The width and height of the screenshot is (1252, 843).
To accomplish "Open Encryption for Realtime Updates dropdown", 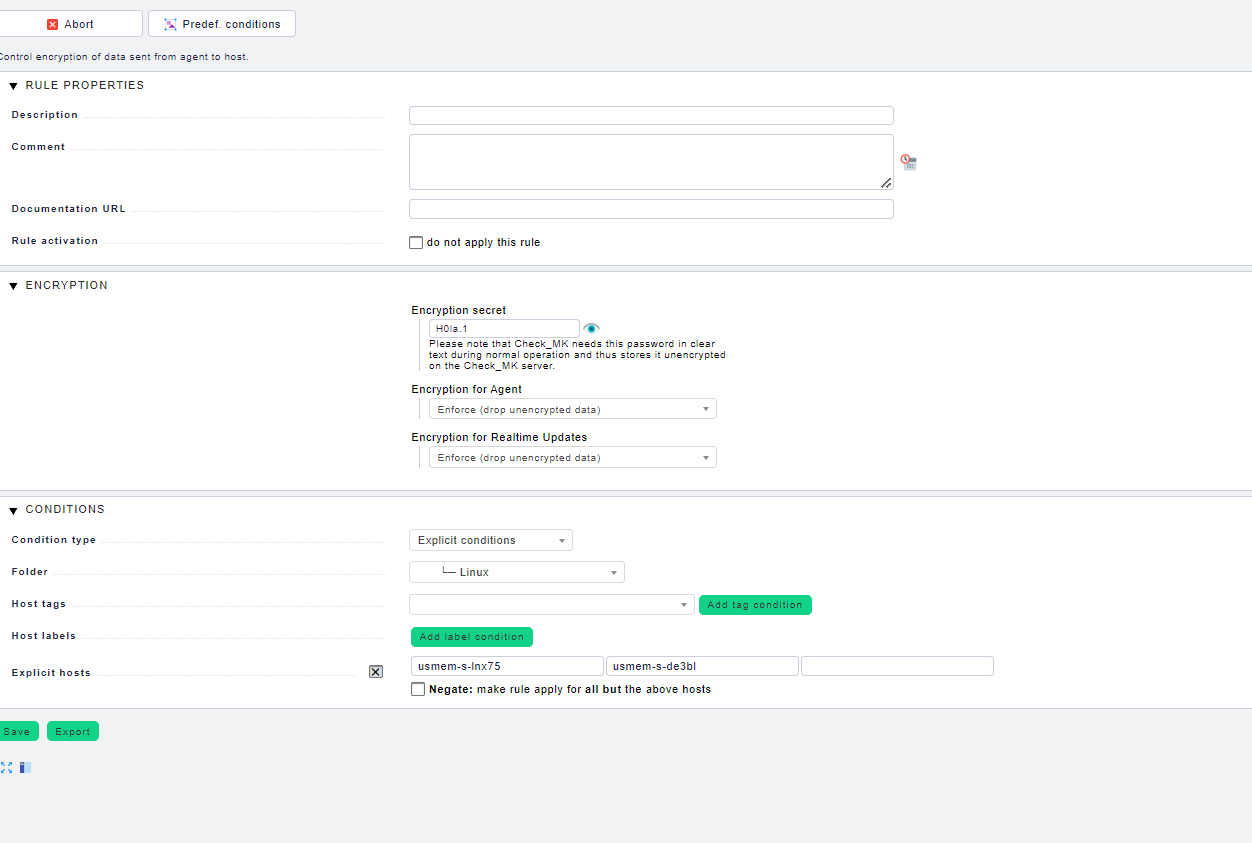I will coord(572,457).
